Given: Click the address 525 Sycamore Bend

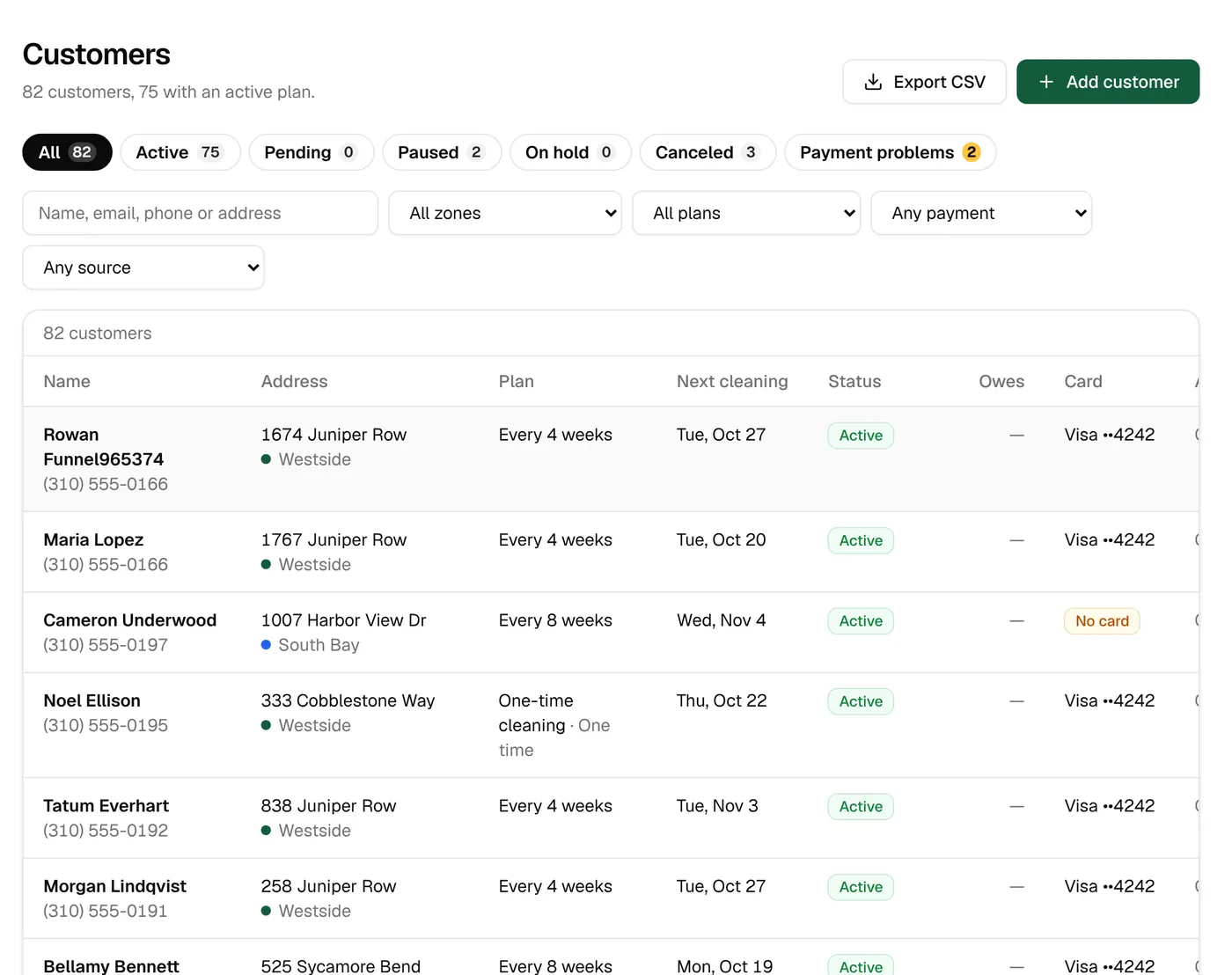Looking at the screenshot, I should (x=341, y=966).
